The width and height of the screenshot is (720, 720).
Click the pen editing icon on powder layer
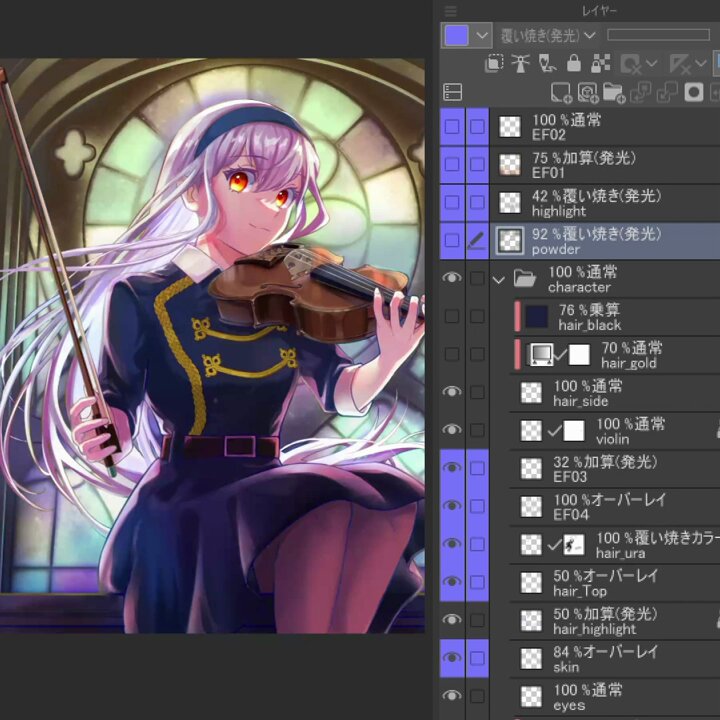click(x=477, y=240)
